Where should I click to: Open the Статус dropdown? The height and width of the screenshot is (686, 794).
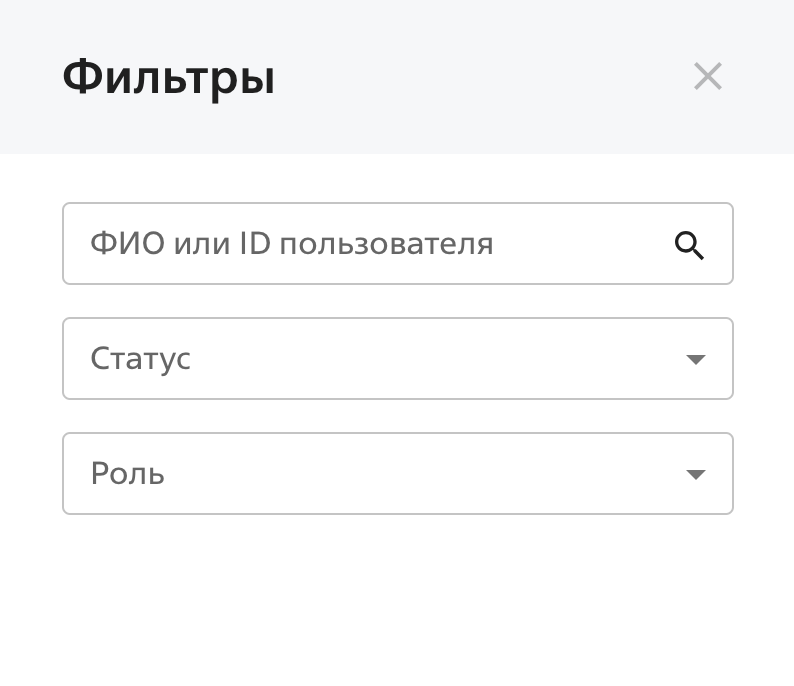tap(397, 359)
